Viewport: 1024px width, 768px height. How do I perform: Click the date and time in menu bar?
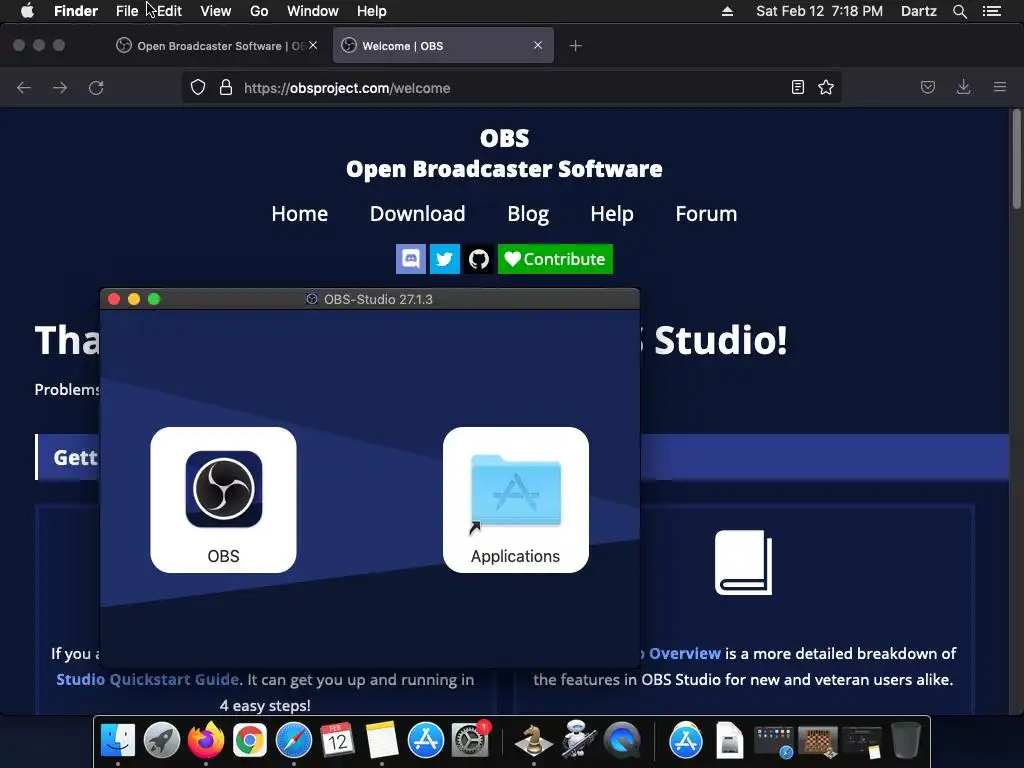(820, 11)
